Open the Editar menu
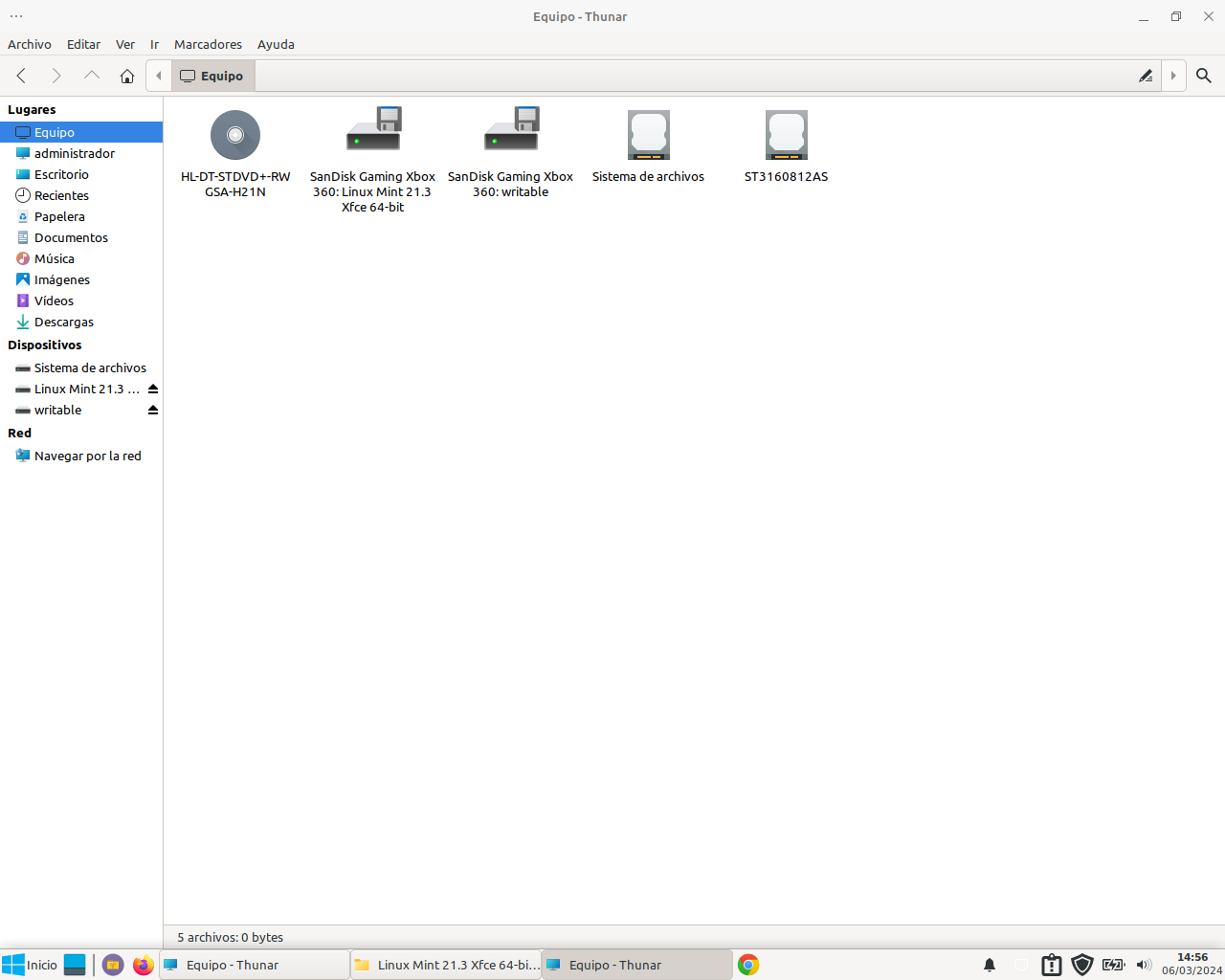 click(83, 44)
